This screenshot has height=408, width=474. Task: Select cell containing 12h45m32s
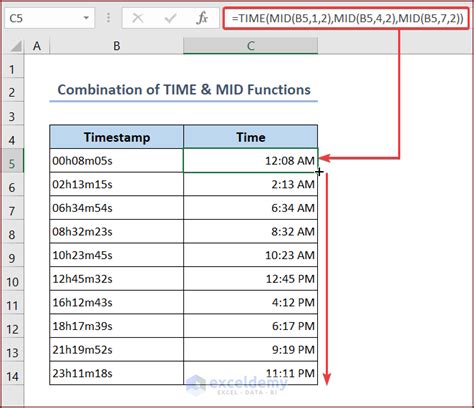coord(117,279)
